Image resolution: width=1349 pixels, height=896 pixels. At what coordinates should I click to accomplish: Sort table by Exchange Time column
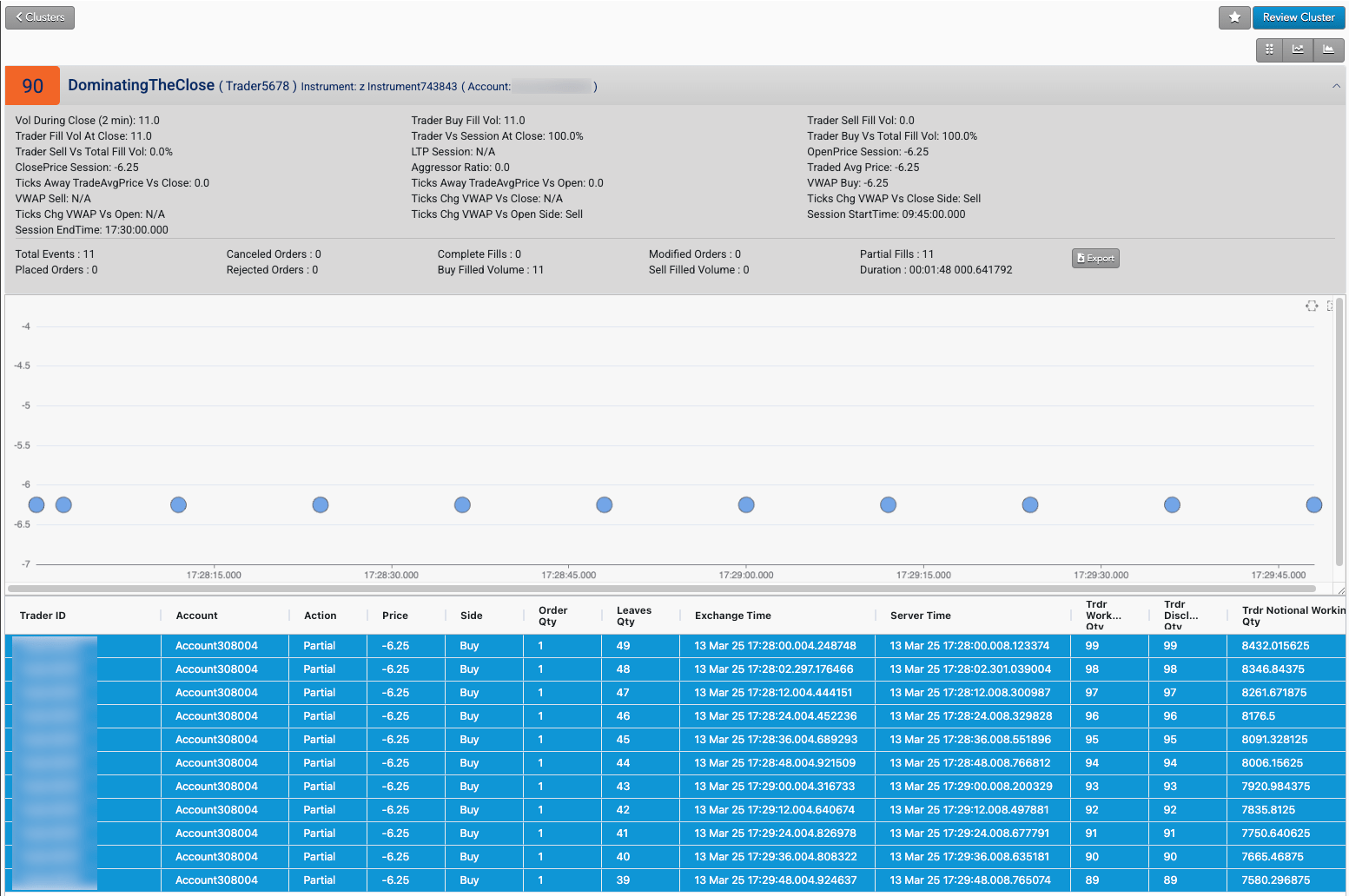[732, 616]
